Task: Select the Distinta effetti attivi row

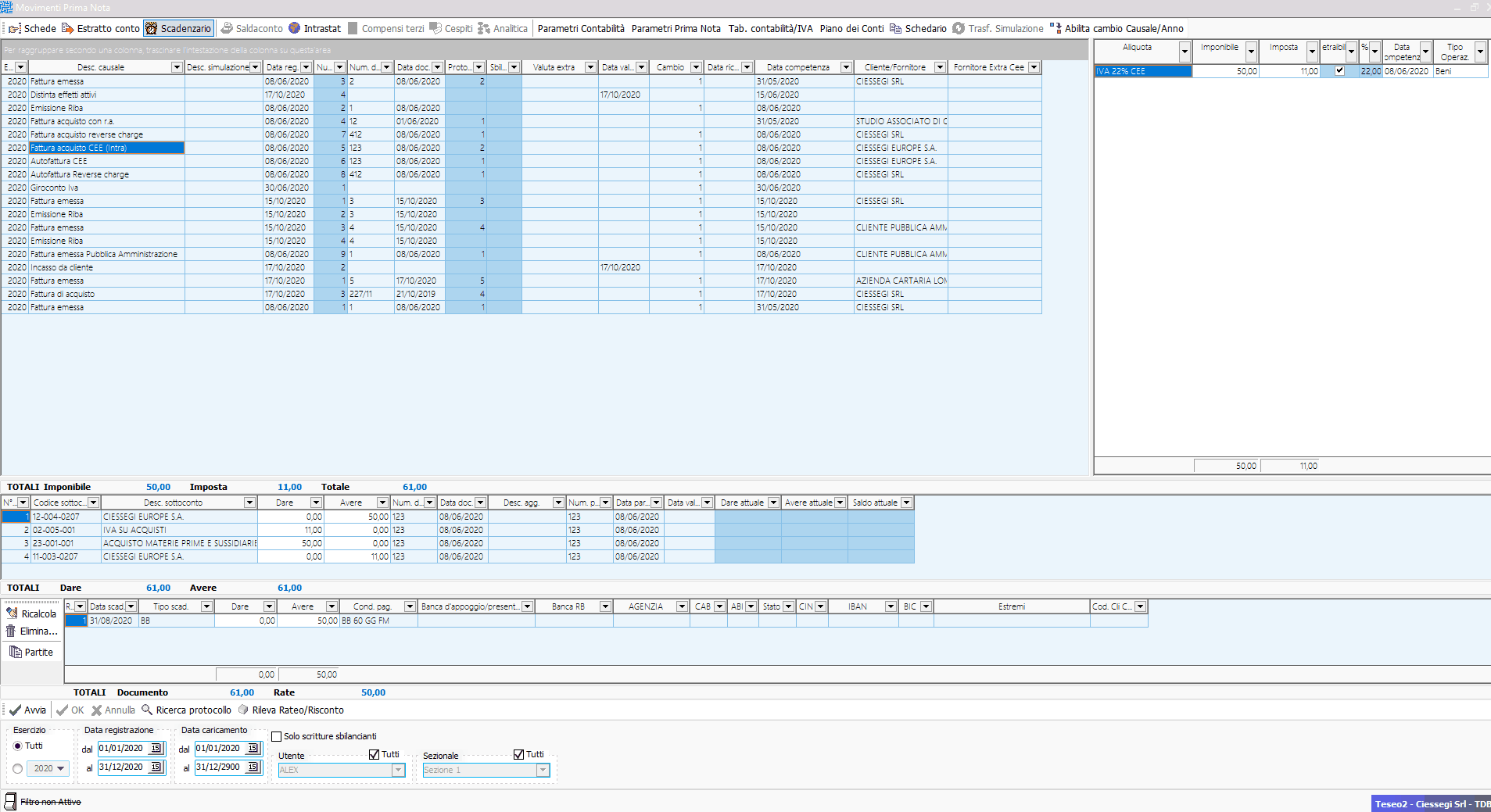Action: pos(521,95)
